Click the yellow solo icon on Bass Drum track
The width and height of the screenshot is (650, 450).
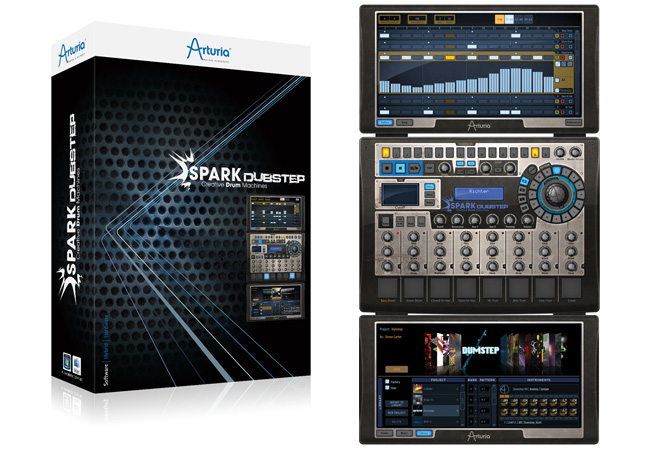(557, 36)
